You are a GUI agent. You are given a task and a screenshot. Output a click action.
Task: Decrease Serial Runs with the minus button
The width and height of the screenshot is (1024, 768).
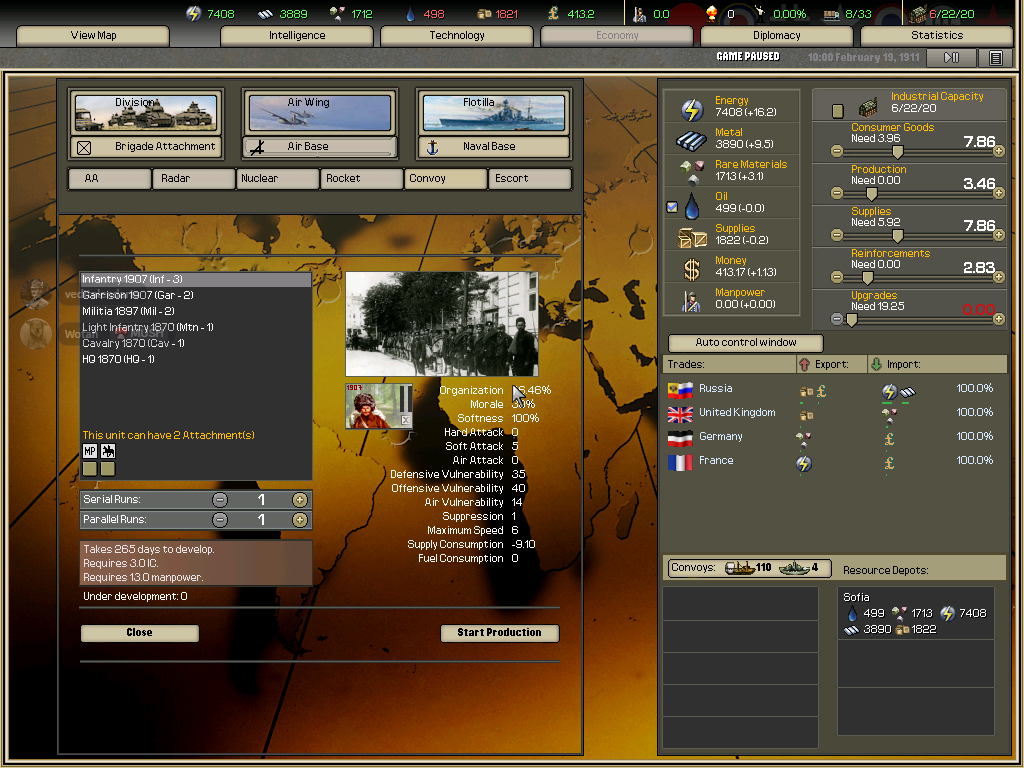[x=220, y=500]
